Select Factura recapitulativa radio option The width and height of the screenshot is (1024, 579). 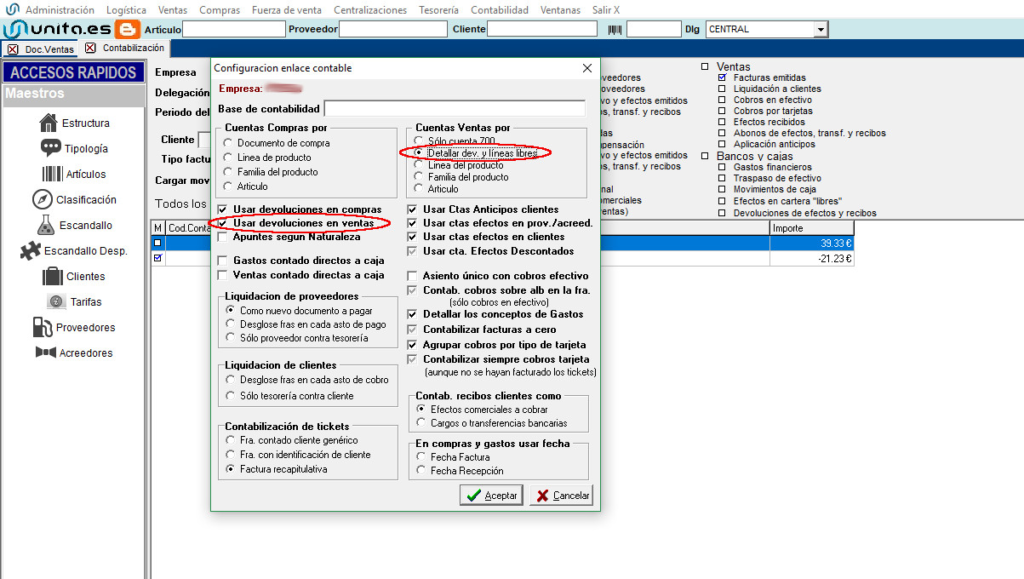(x=231, y=468)
